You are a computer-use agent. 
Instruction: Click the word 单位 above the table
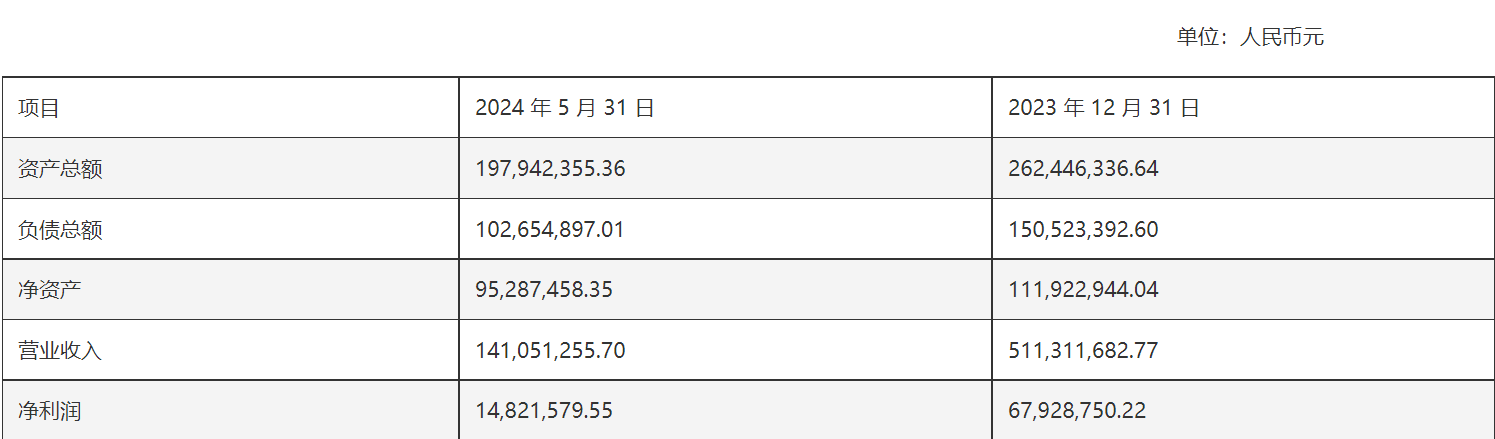1197,38
